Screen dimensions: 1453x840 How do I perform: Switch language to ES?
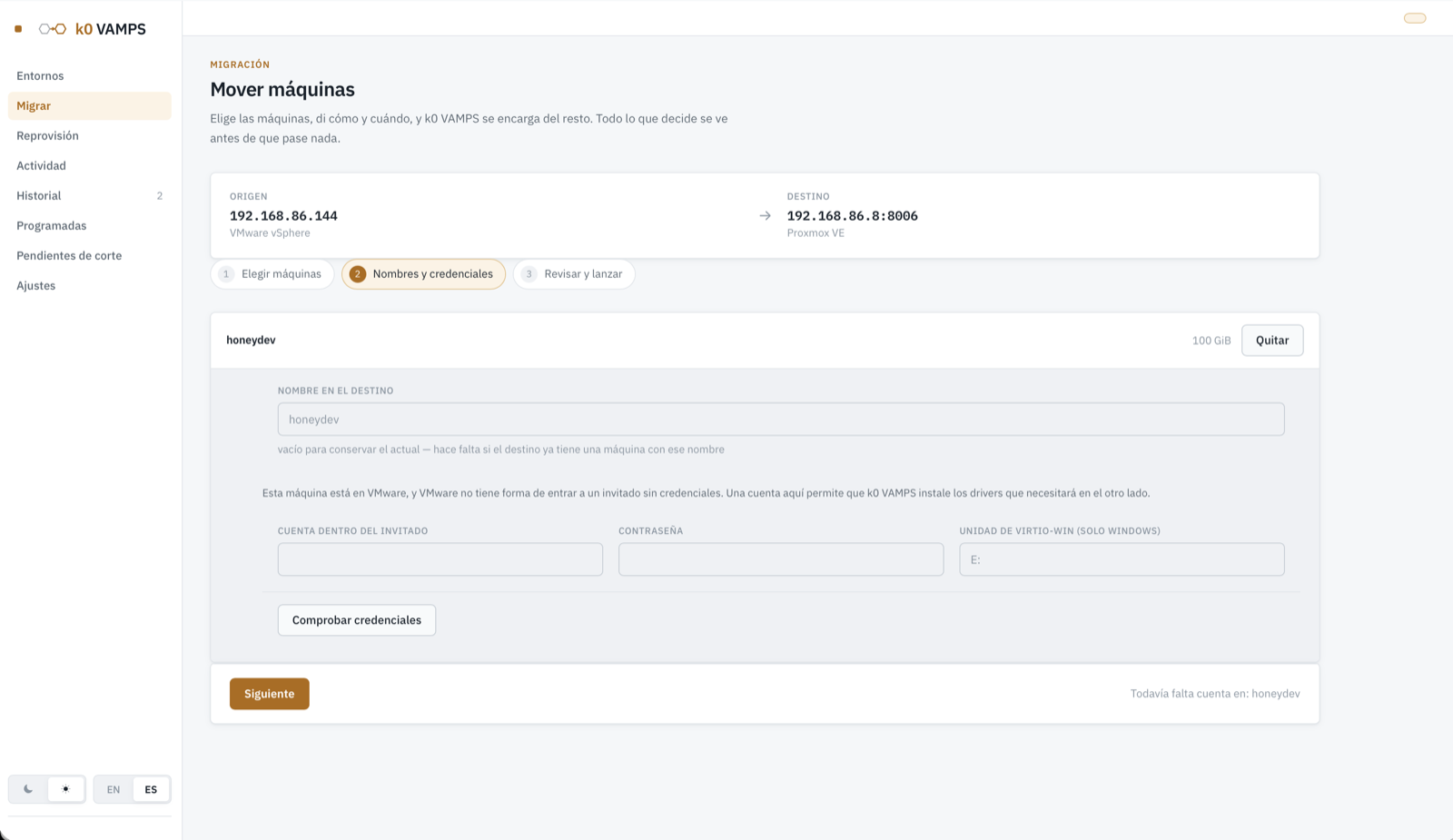coord(151,789)
